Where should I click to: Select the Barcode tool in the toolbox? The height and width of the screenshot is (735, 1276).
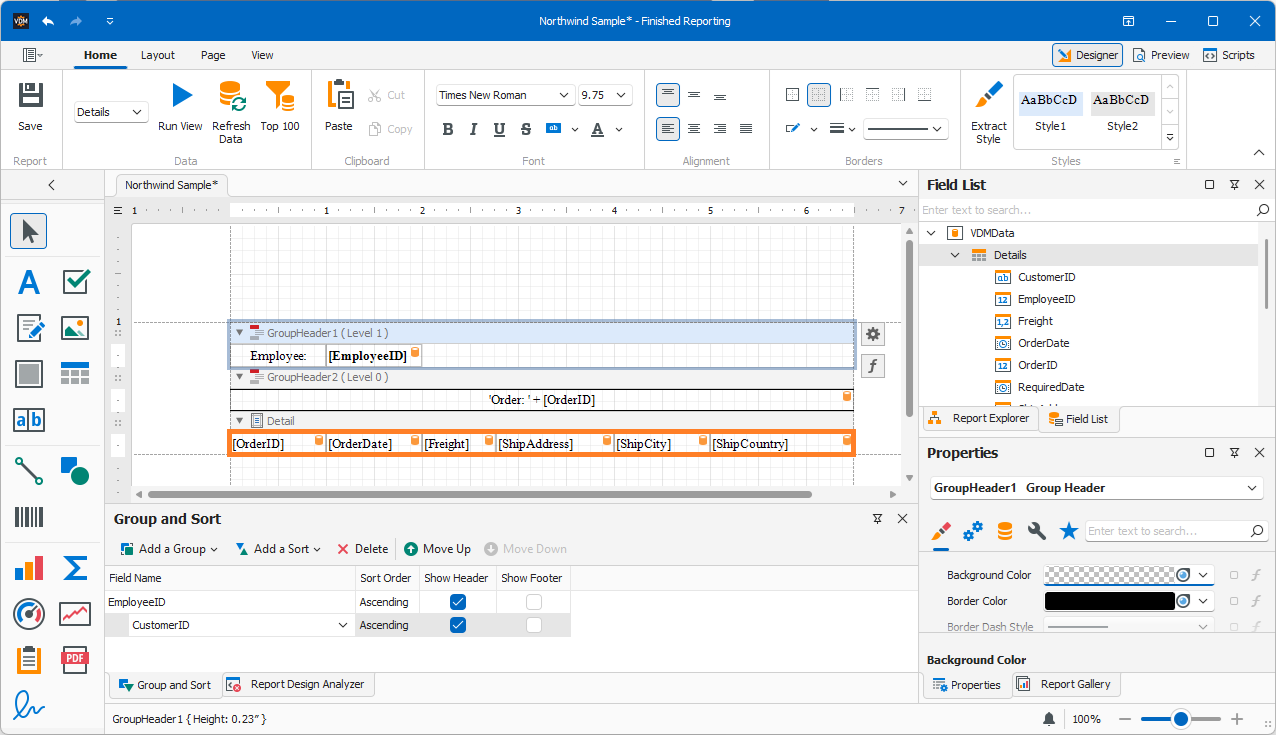(27, 517)
